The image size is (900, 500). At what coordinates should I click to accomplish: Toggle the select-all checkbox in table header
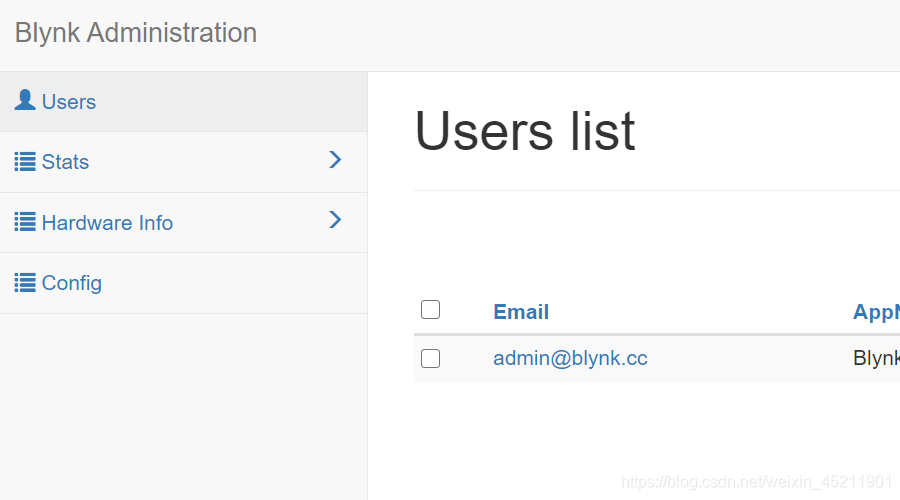click(430, 309)
